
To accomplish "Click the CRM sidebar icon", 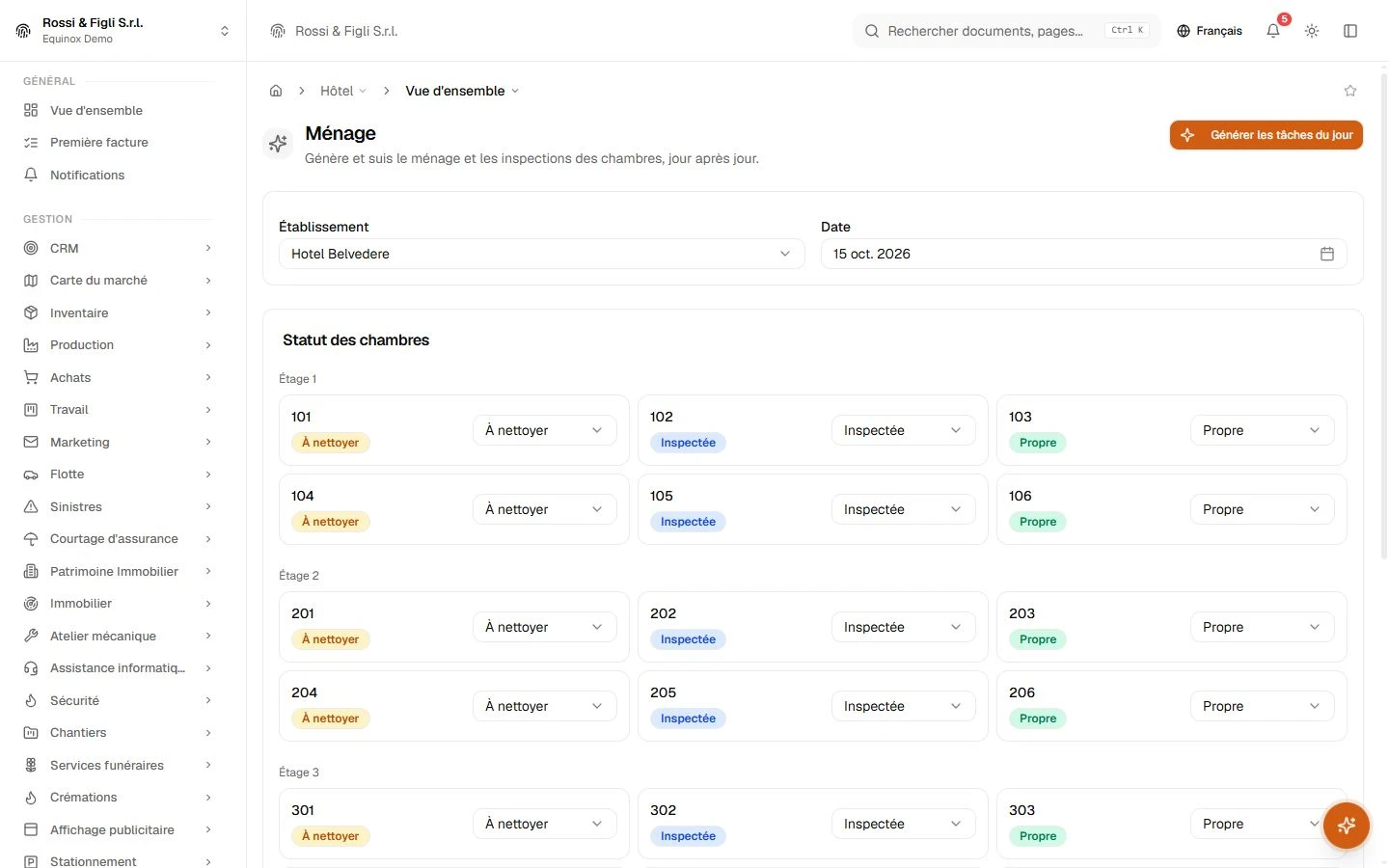I will pos(31,248).
